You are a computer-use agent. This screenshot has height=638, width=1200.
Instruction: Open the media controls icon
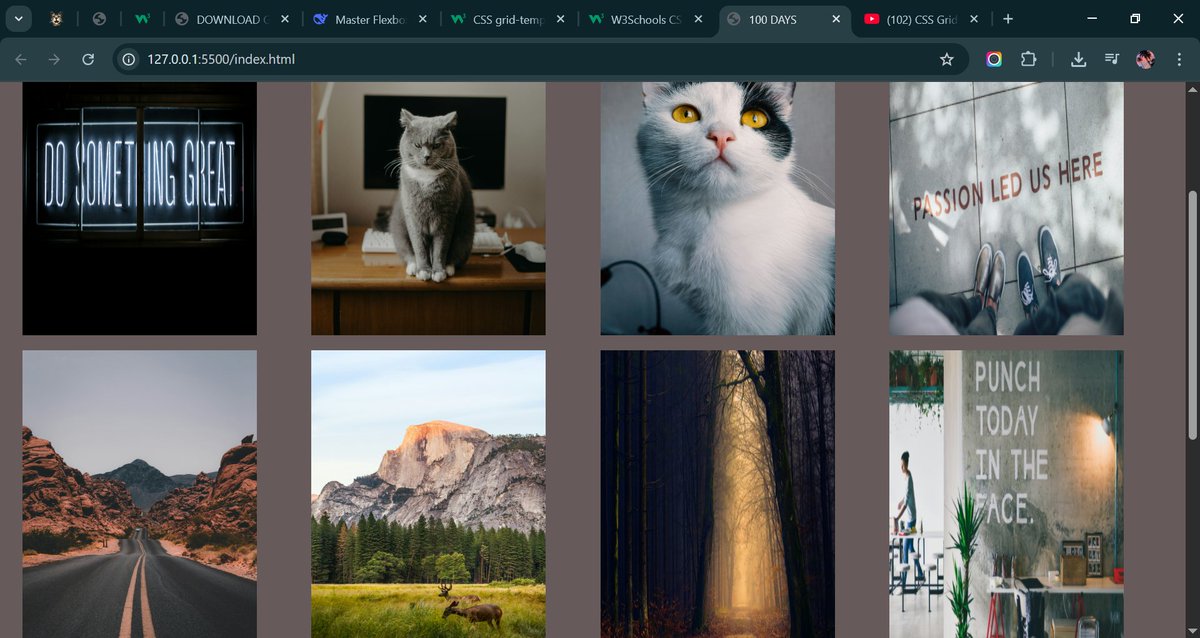click(x=1111, y=59)
